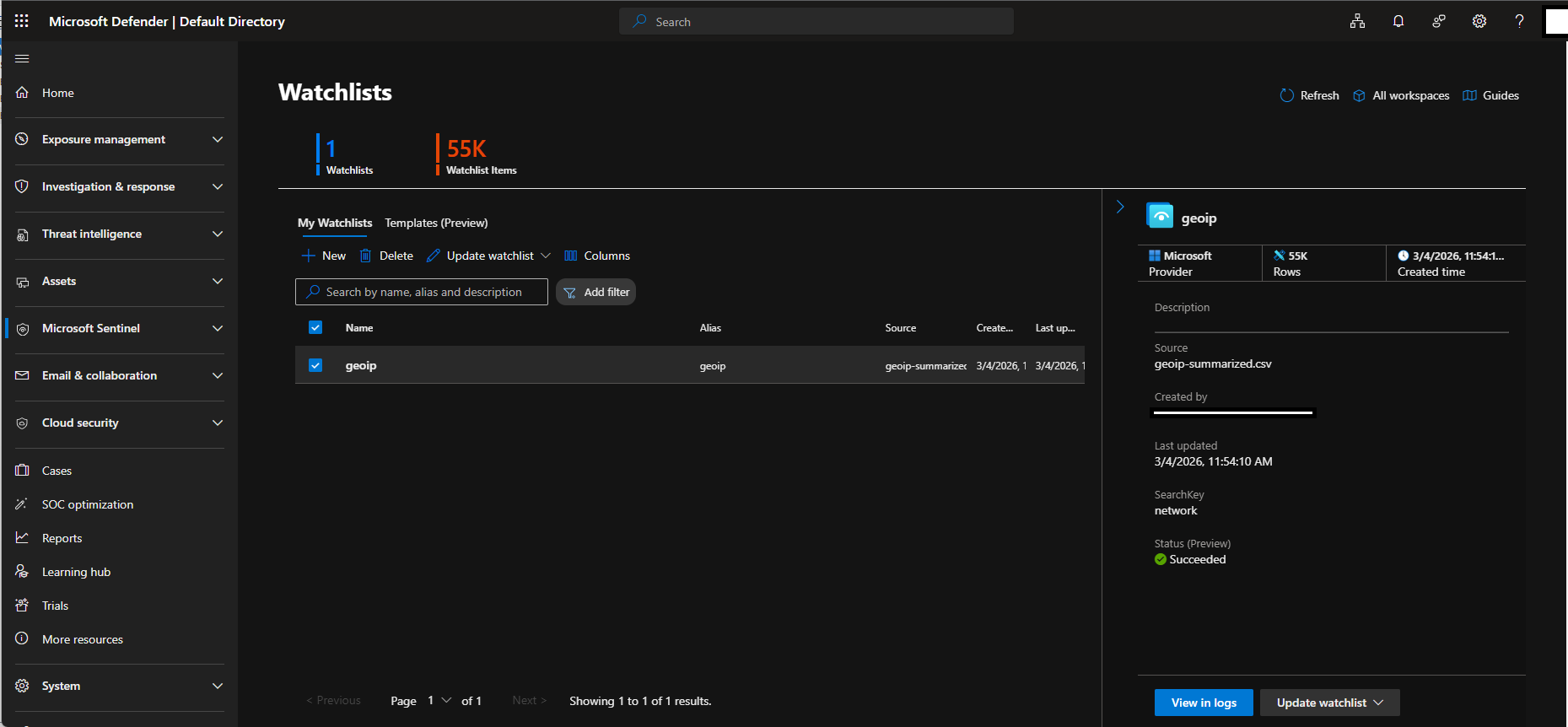Switch to Templates (Preview) tab

click(x=436, y=223)
